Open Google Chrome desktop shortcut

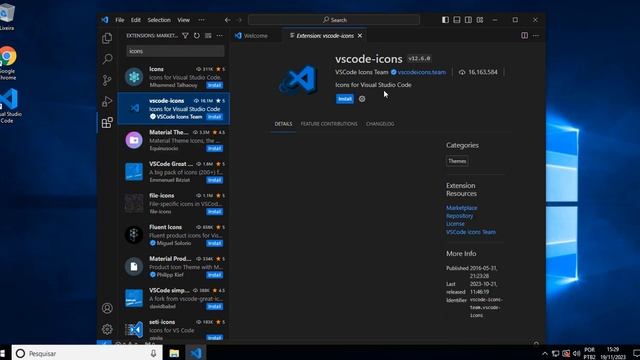click(x=7, y=63)
